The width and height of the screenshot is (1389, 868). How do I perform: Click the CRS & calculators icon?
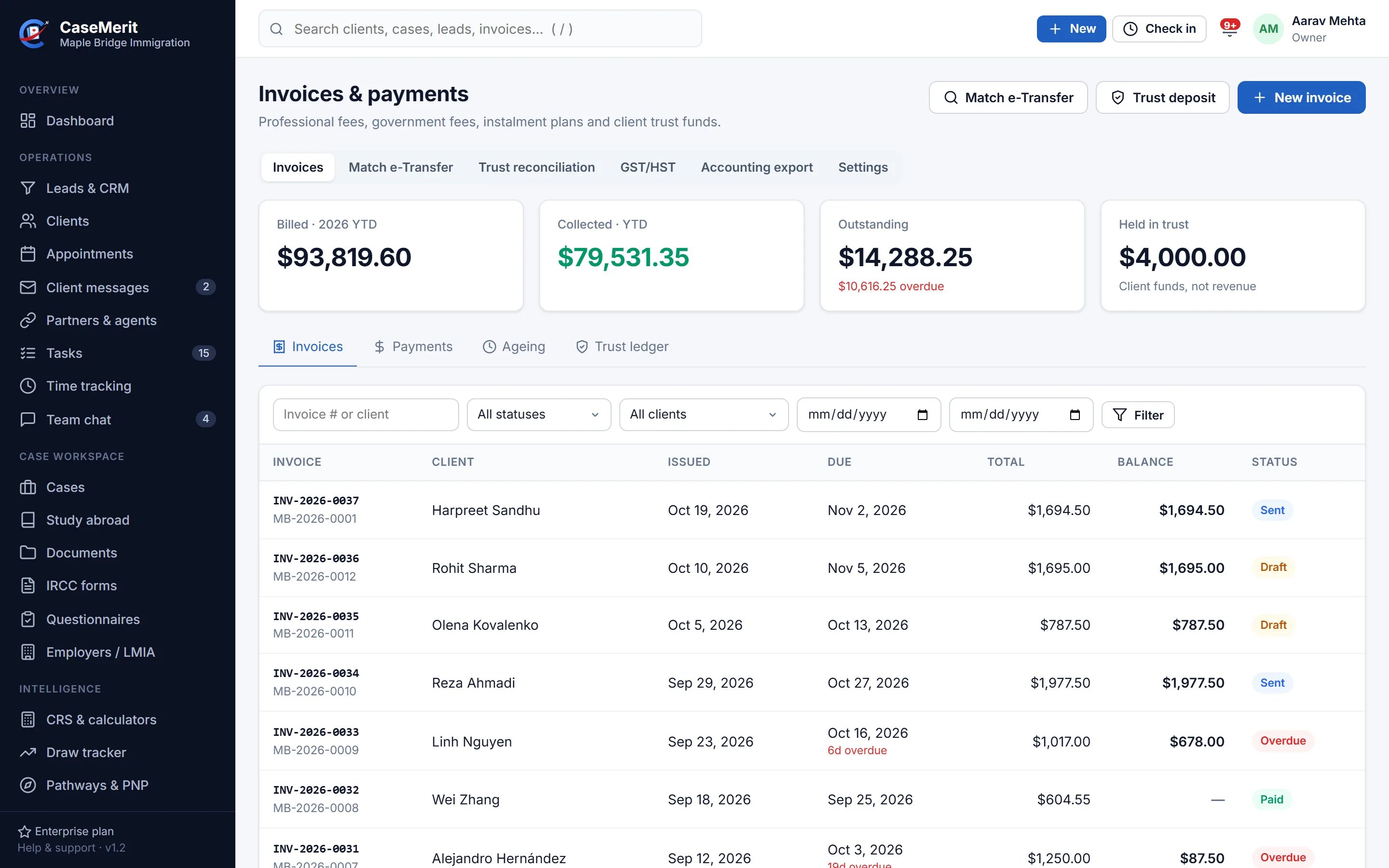pos(27,719)
